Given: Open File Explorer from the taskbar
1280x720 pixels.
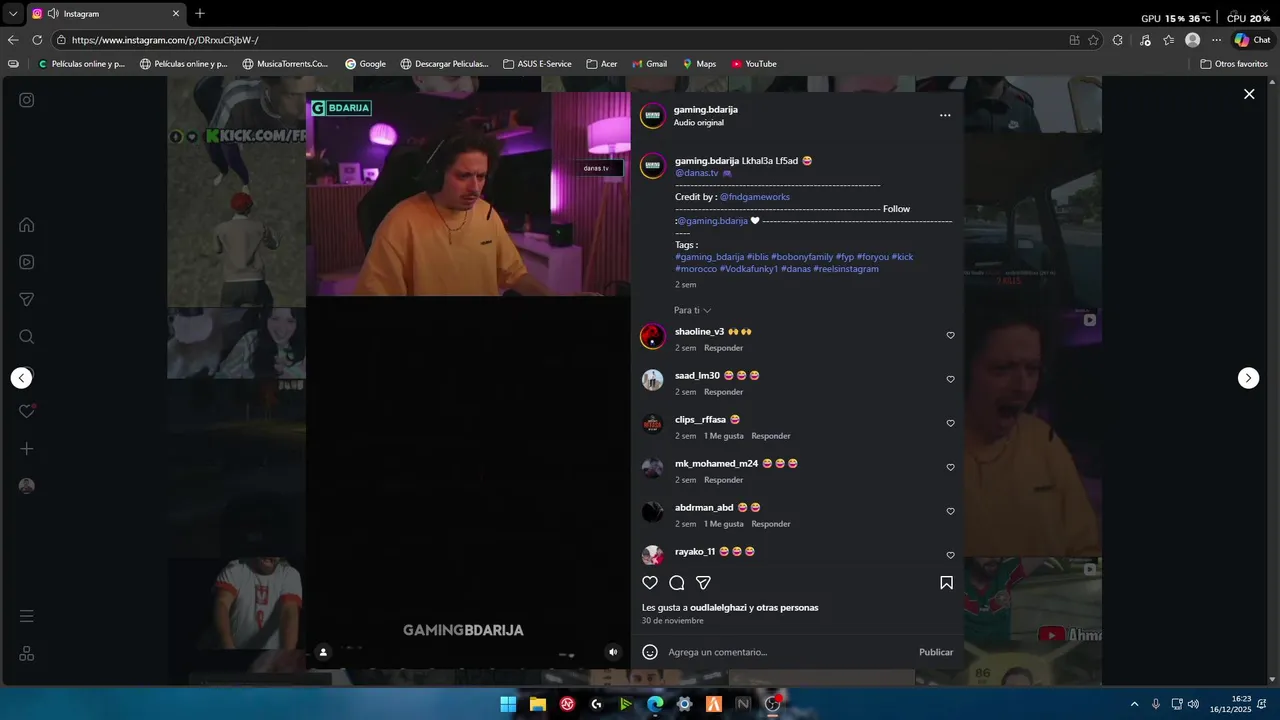Looking at the screenshot, I should (x=538, y=704).
